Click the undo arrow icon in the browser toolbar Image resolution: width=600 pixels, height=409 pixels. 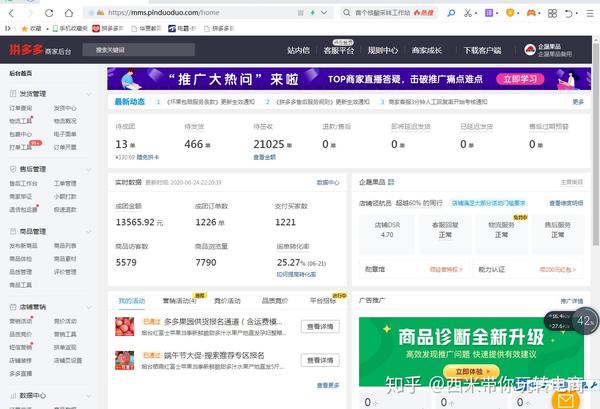point(569,13)
